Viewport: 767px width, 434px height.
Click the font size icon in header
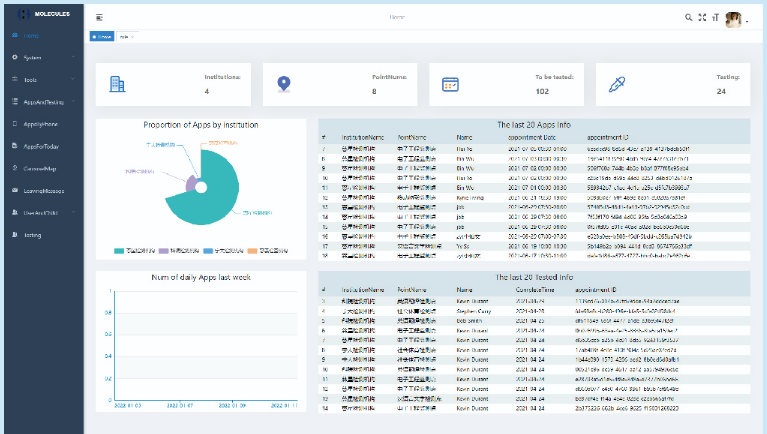coord(716,17)
